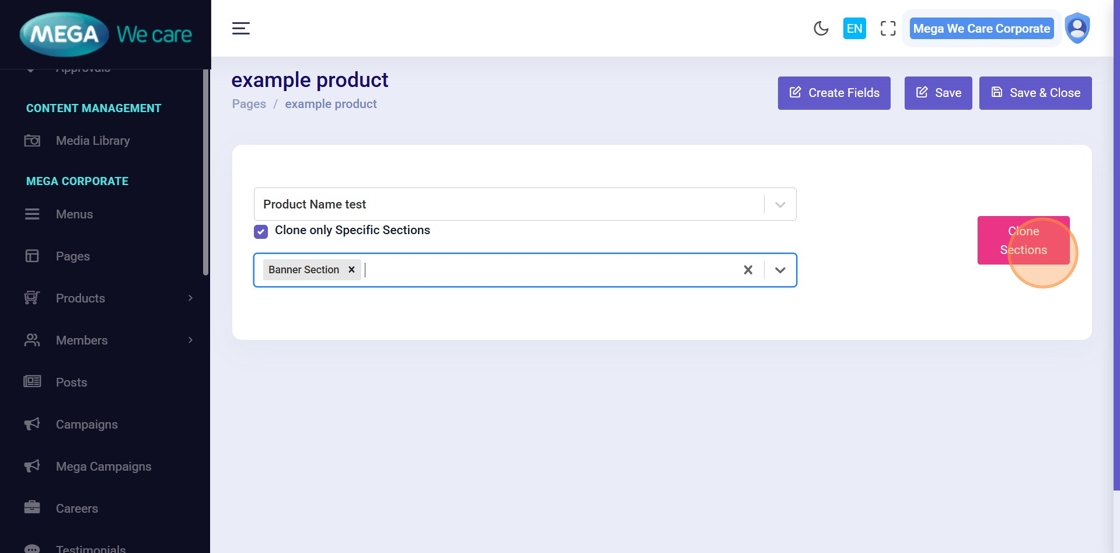Click the Campaigns megaphone icon
1120x553 pixels.
pos(32,424)
